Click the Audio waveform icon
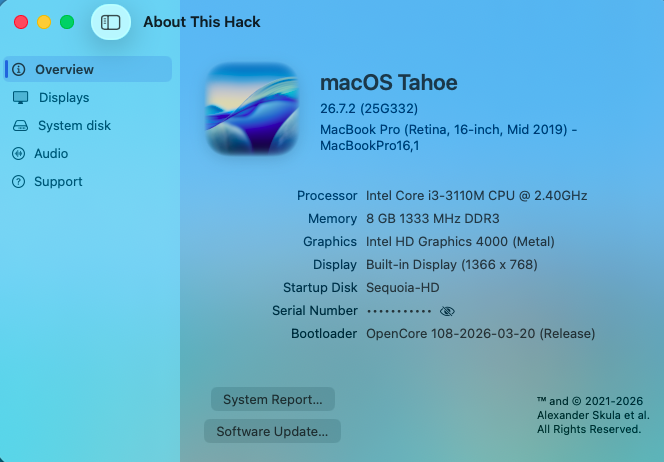The width and height of the screenshot is (664, 462). 19,153
